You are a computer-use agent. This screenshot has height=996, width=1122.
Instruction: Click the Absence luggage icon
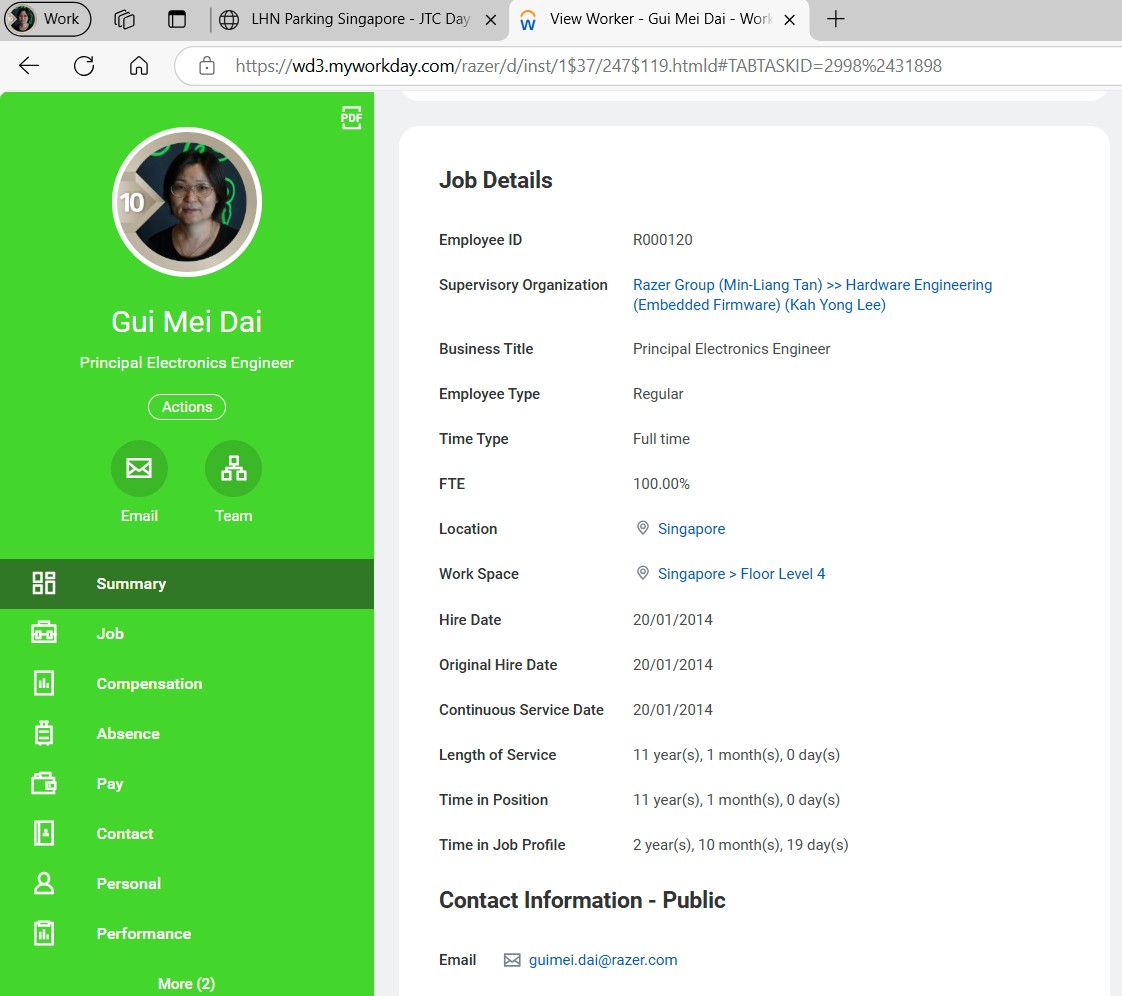click(x=44, y=733)
